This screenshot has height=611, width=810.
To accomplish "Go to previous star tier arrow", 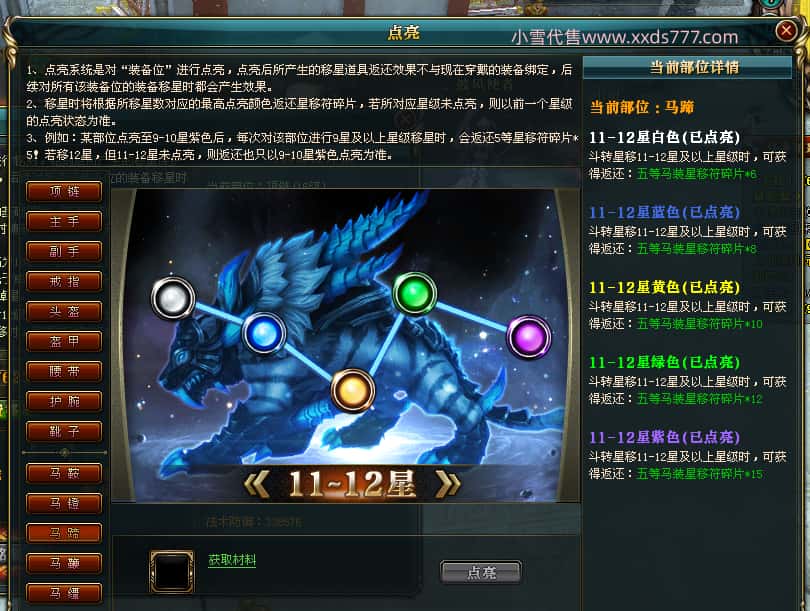I will pos(256,484).
